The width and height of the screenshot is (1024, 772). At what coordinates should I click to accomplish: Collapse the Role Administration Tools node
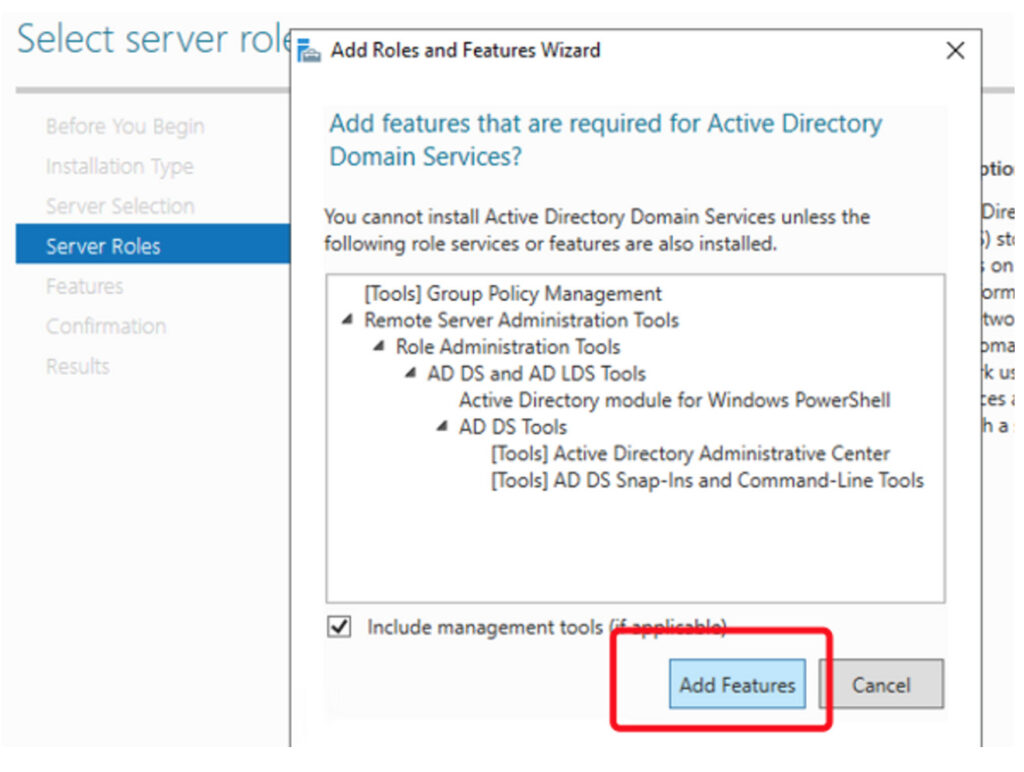tap(379, 347)
